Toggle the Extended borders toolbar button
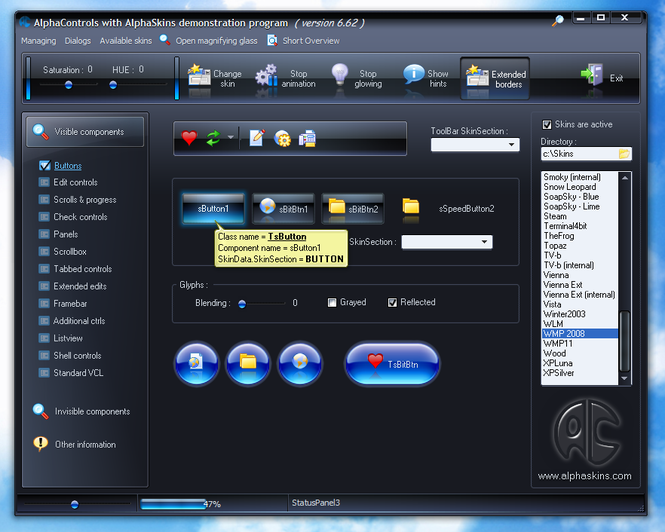The height and width of the screenshot is (532, 665). tap(495, 78)
